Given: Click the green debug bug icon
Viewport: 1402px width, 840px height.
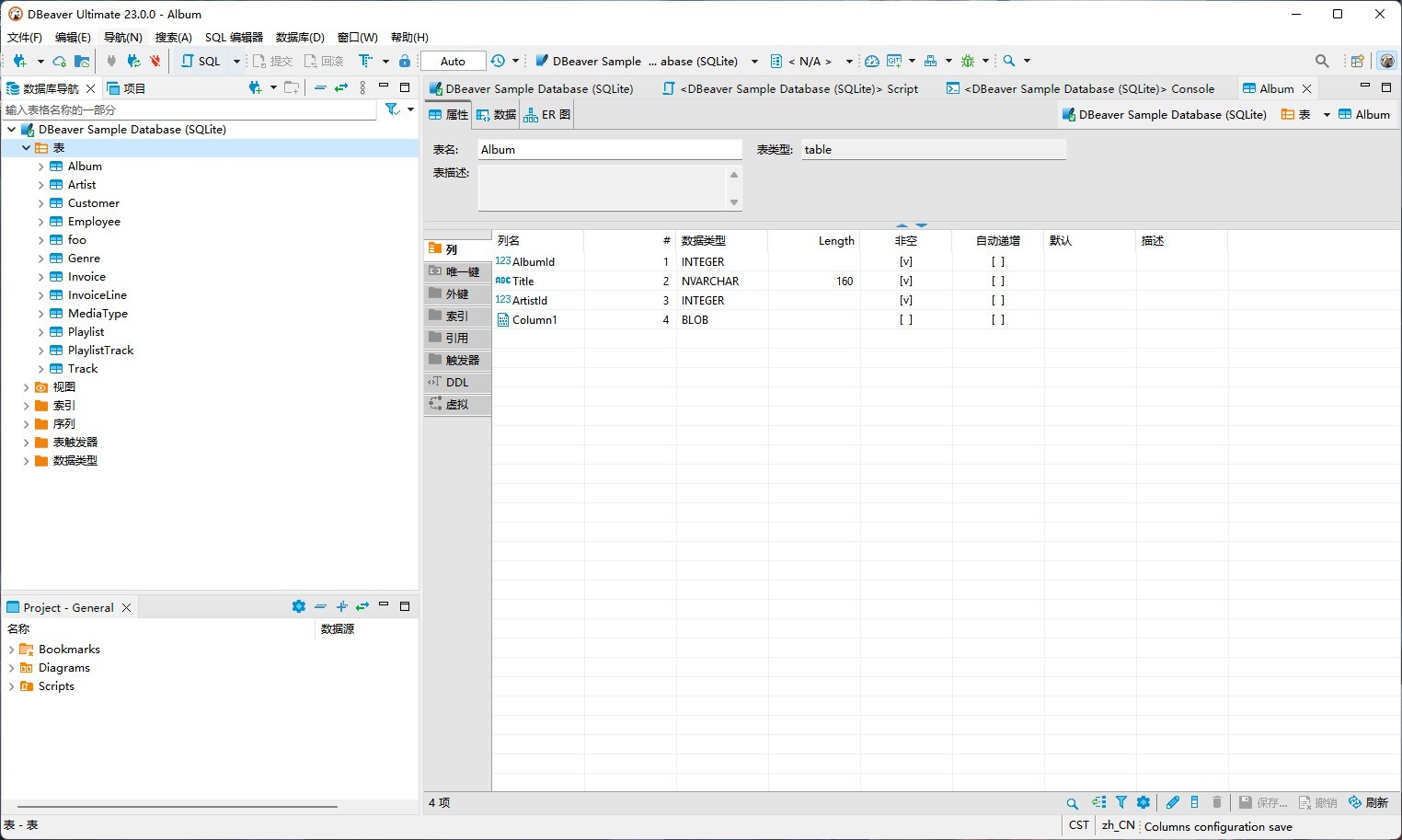Looking at the screenshot, I should pos(968,61).
